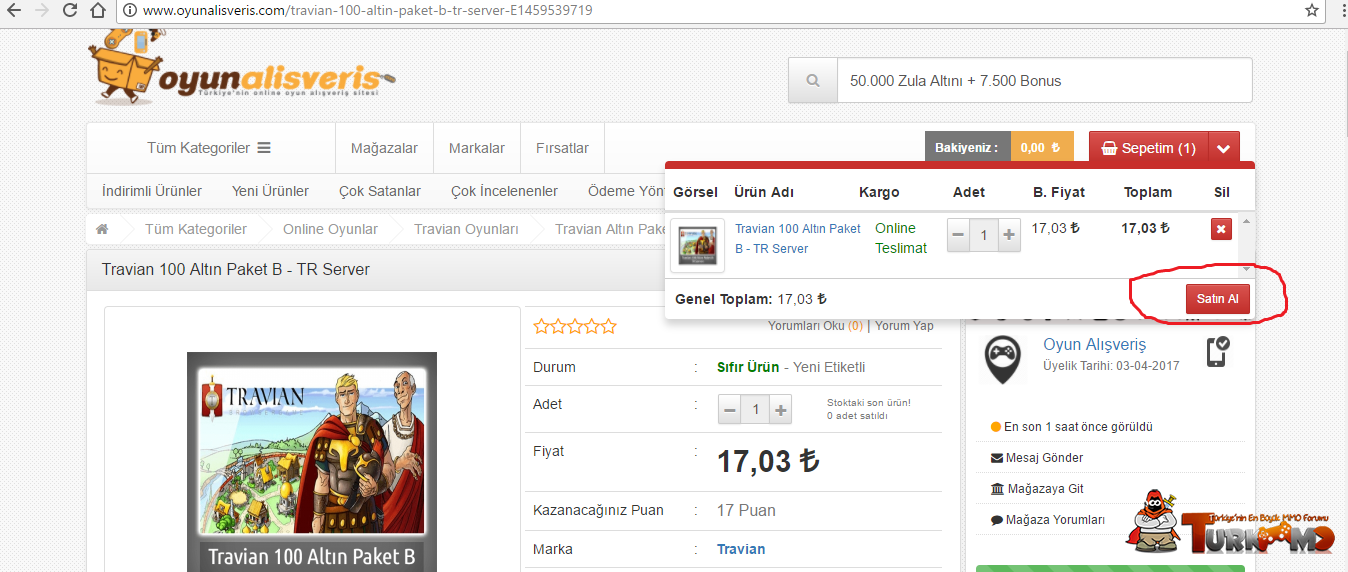
Task: Go to Travian Oyunları breadcrumb
Action: point(466,229)
